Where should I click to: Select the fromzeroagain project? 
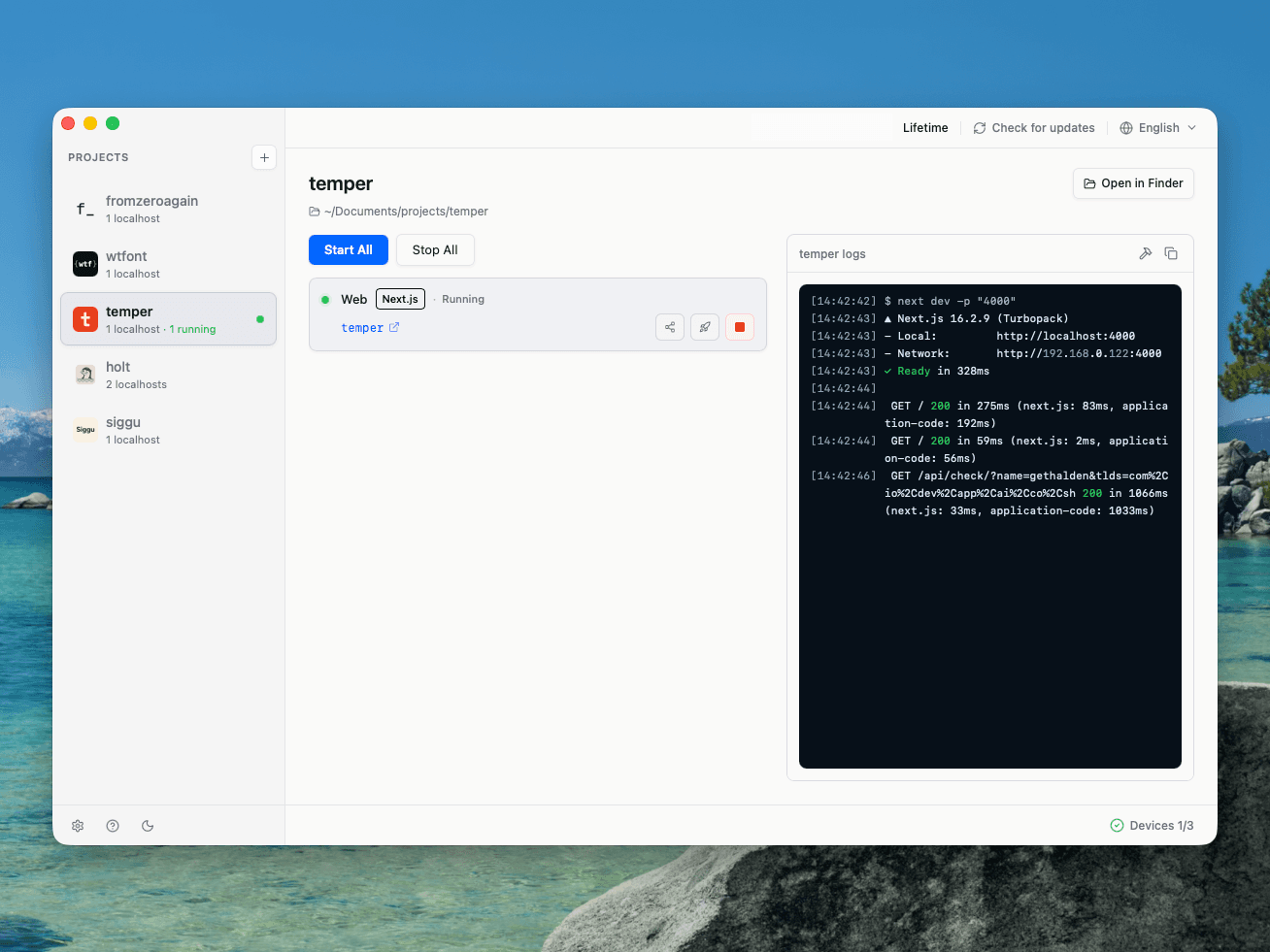tap(168, 209)
